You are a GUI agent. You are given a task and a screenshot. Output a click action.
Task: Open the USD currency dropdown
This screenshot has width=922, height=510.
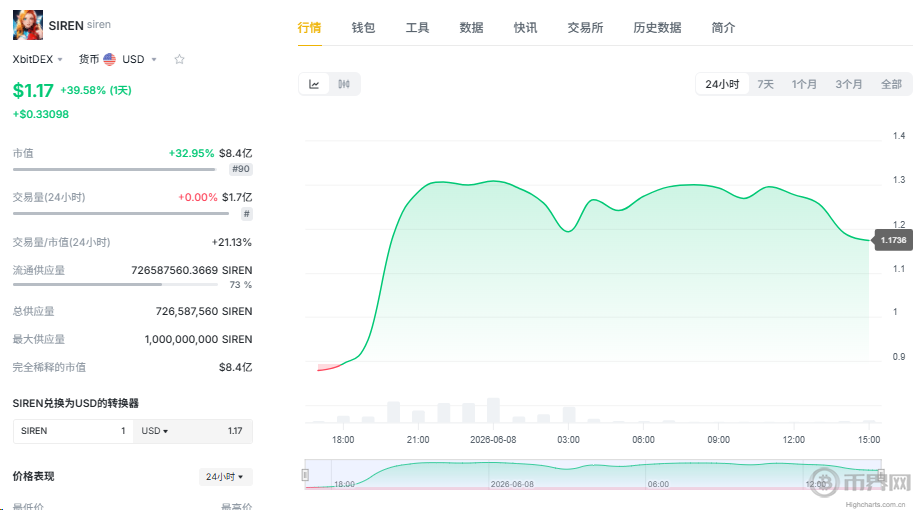tap(139, 59)
